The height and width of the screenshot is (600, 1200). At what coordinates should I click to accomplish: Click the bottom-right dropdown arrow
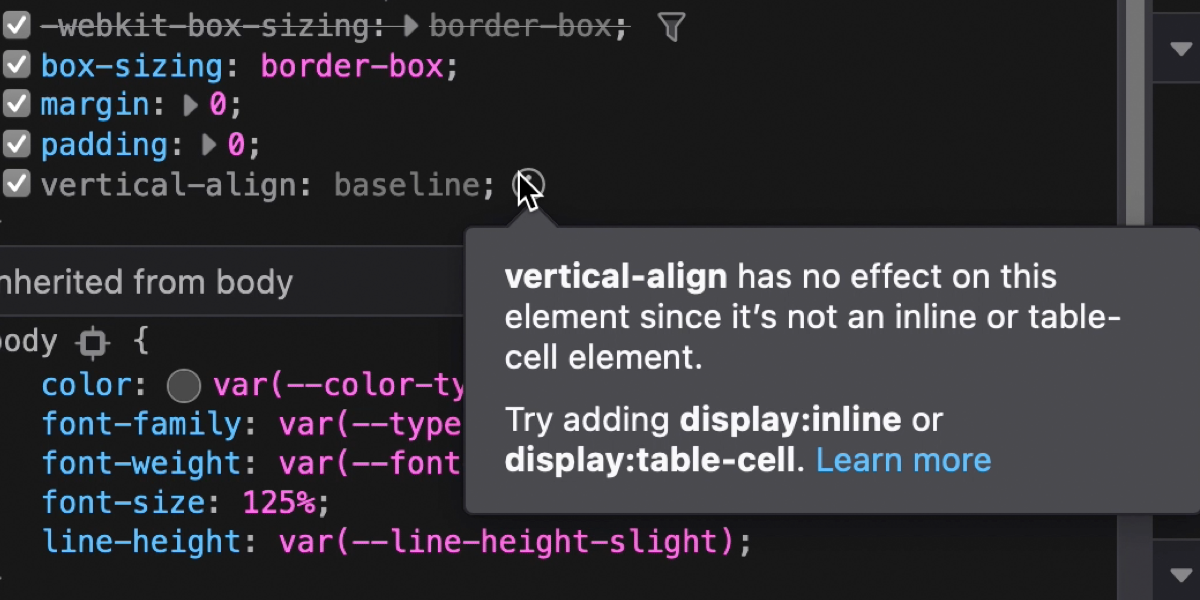pyautogui.click(x=1177, y=573)
